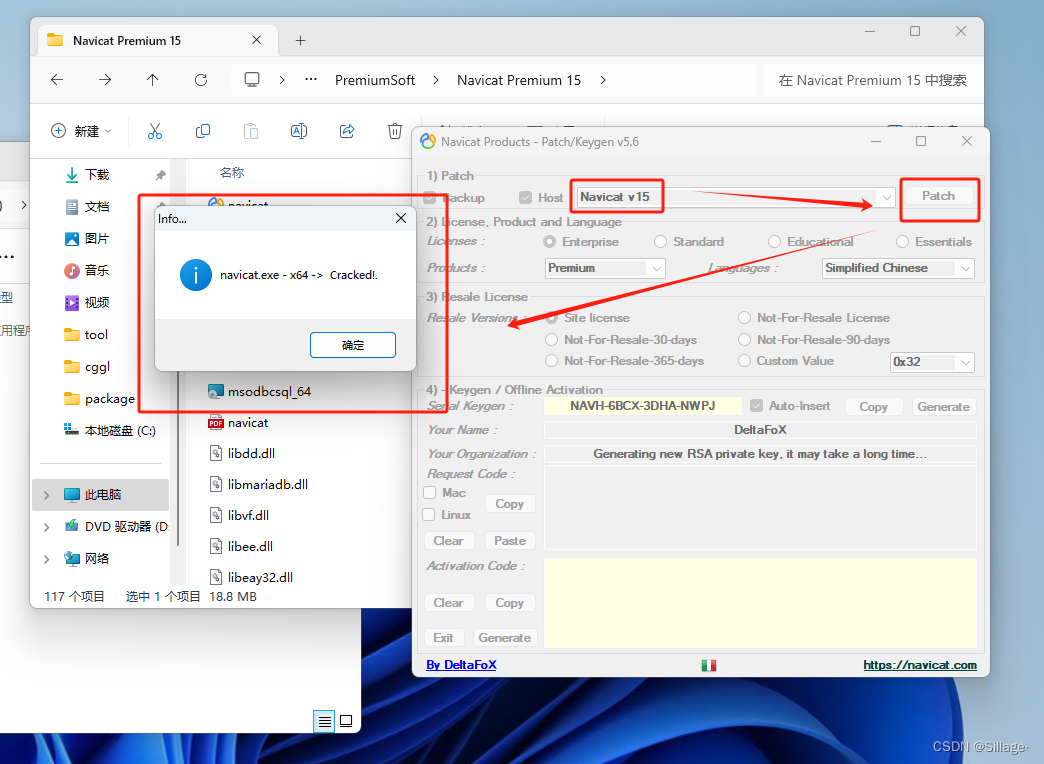Open the 视频 Videos quick access folder
Image resolution: width=1044 pixels, height=764 pixels.
click(x=87, y=302)
